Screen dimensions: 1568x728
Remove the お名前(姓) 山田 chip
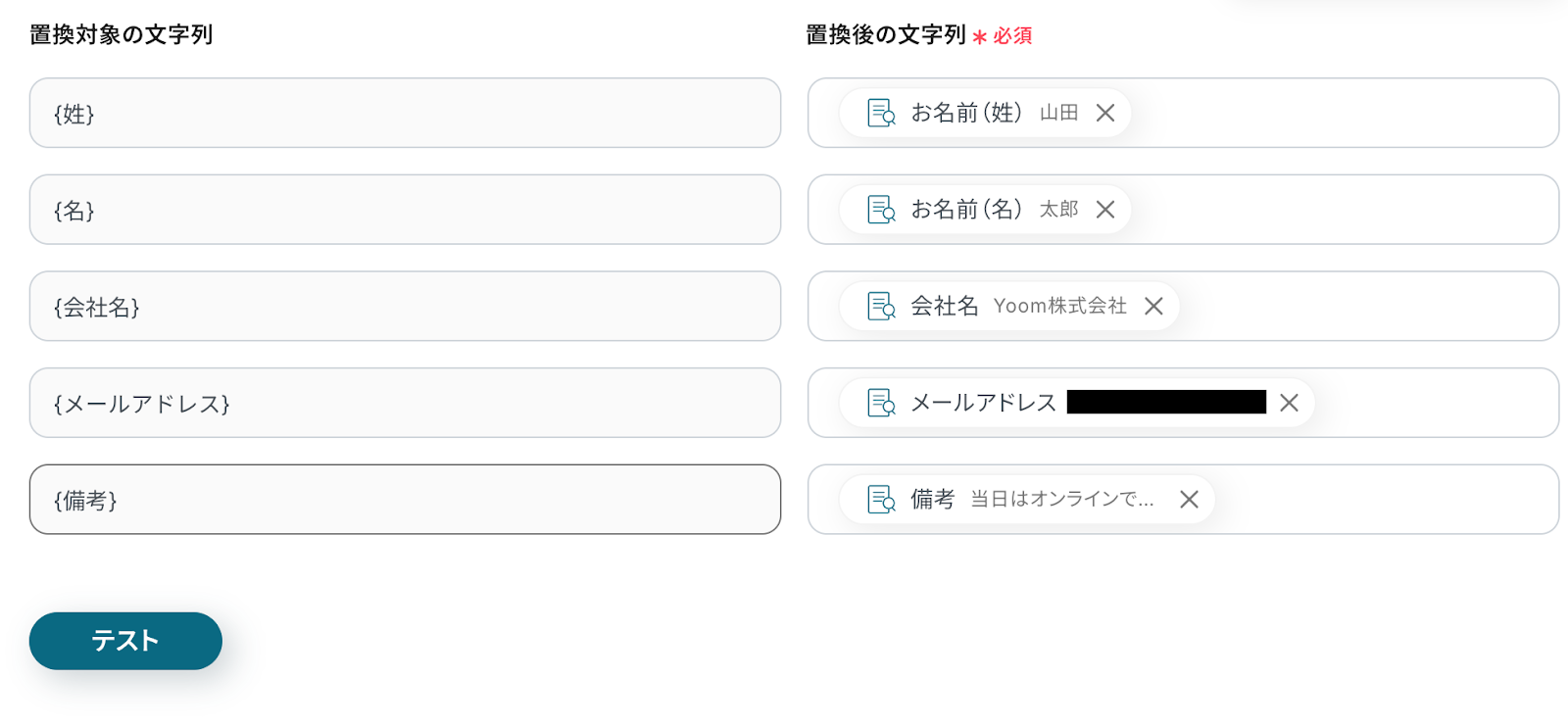1105,113
